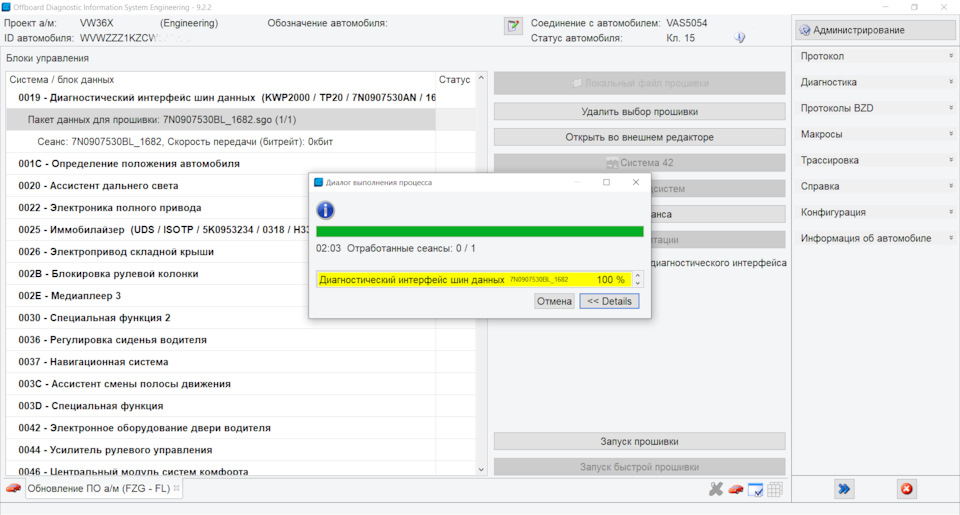Click the << Details button
Viewport: 960px width, 515px height.
point(609,301)
